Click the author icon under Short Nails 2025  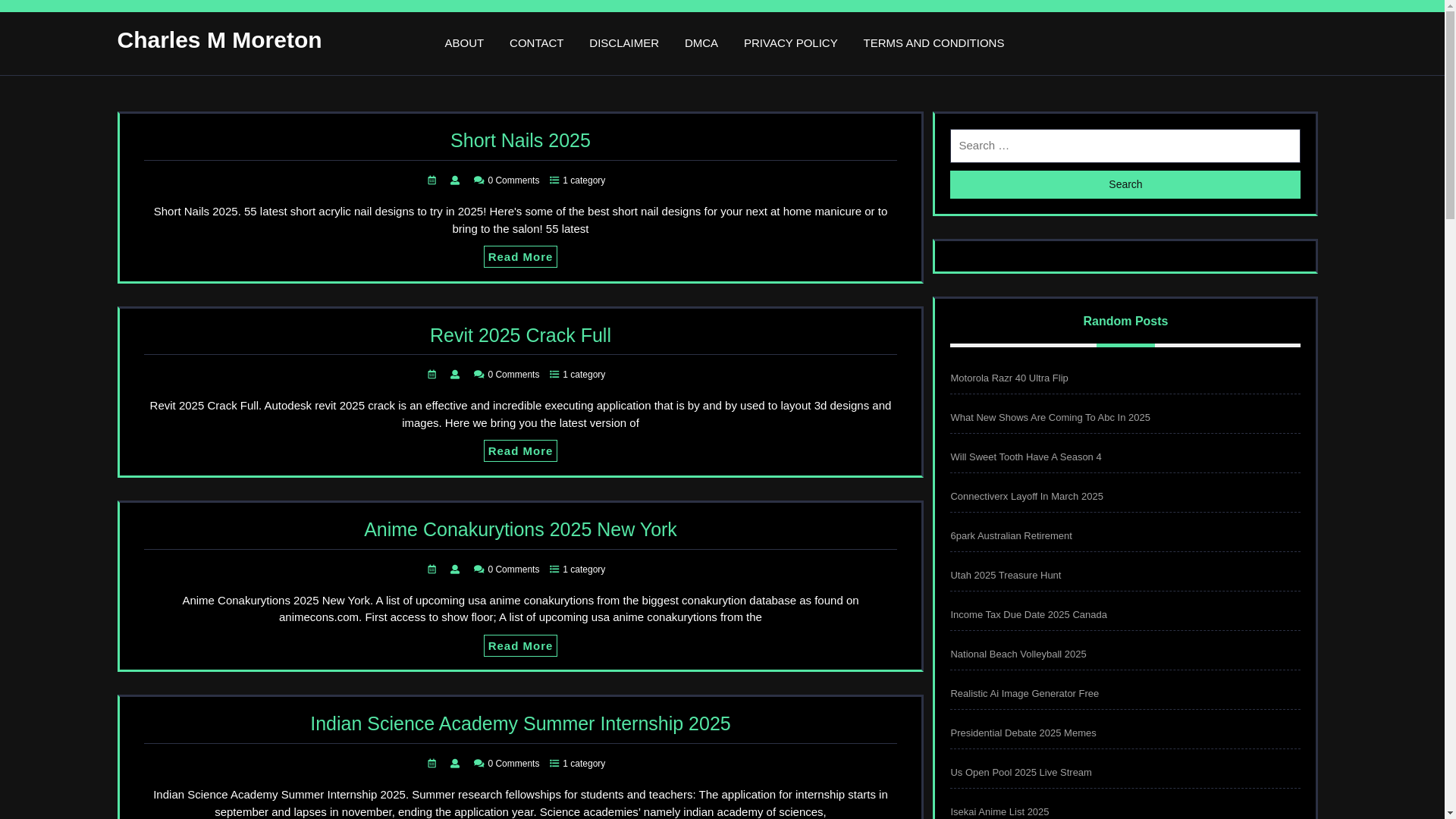455,180
